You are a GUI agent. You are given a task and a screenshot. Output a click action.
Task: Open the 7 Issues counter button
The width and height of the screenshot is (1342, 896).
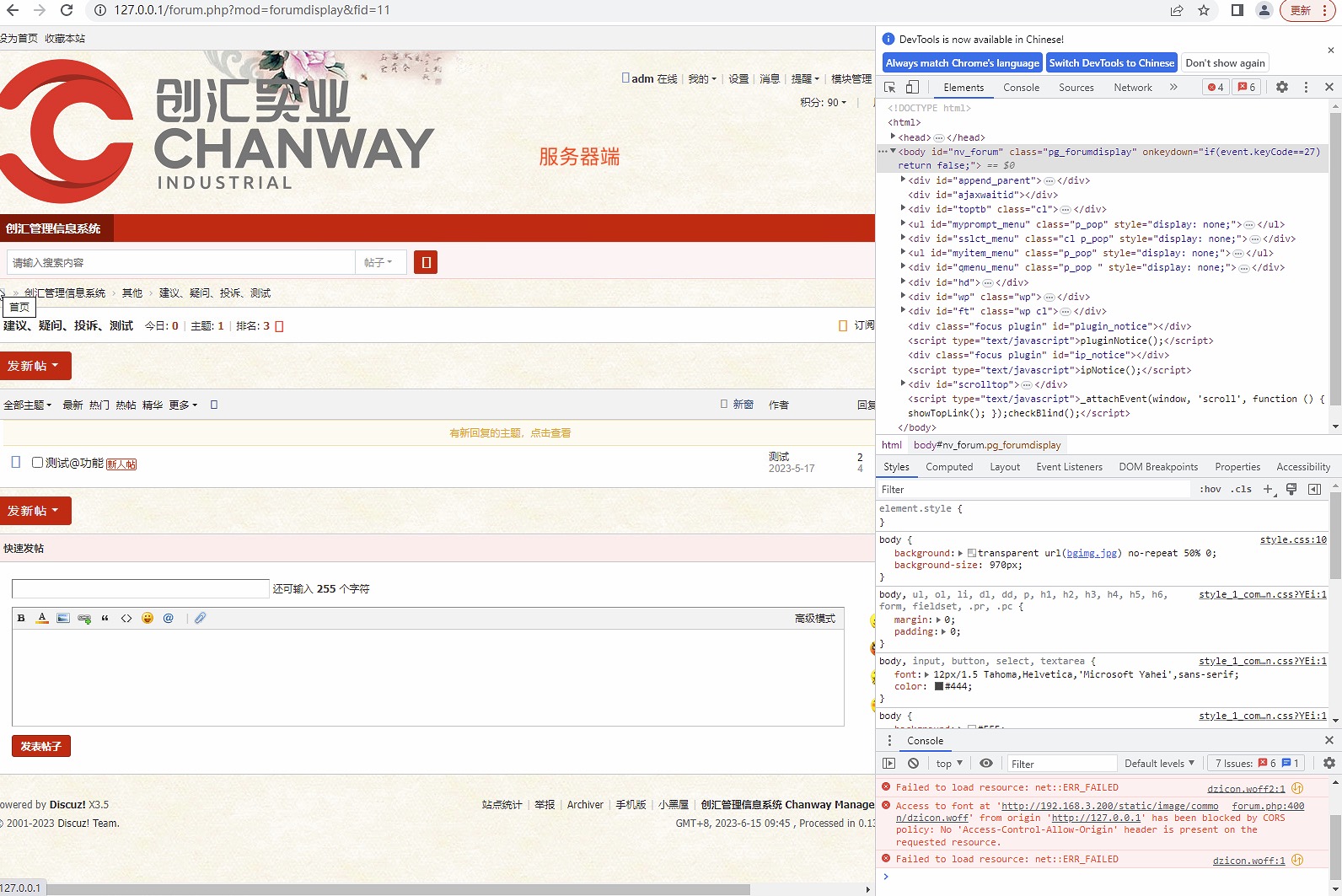[x=1257, y=764]
